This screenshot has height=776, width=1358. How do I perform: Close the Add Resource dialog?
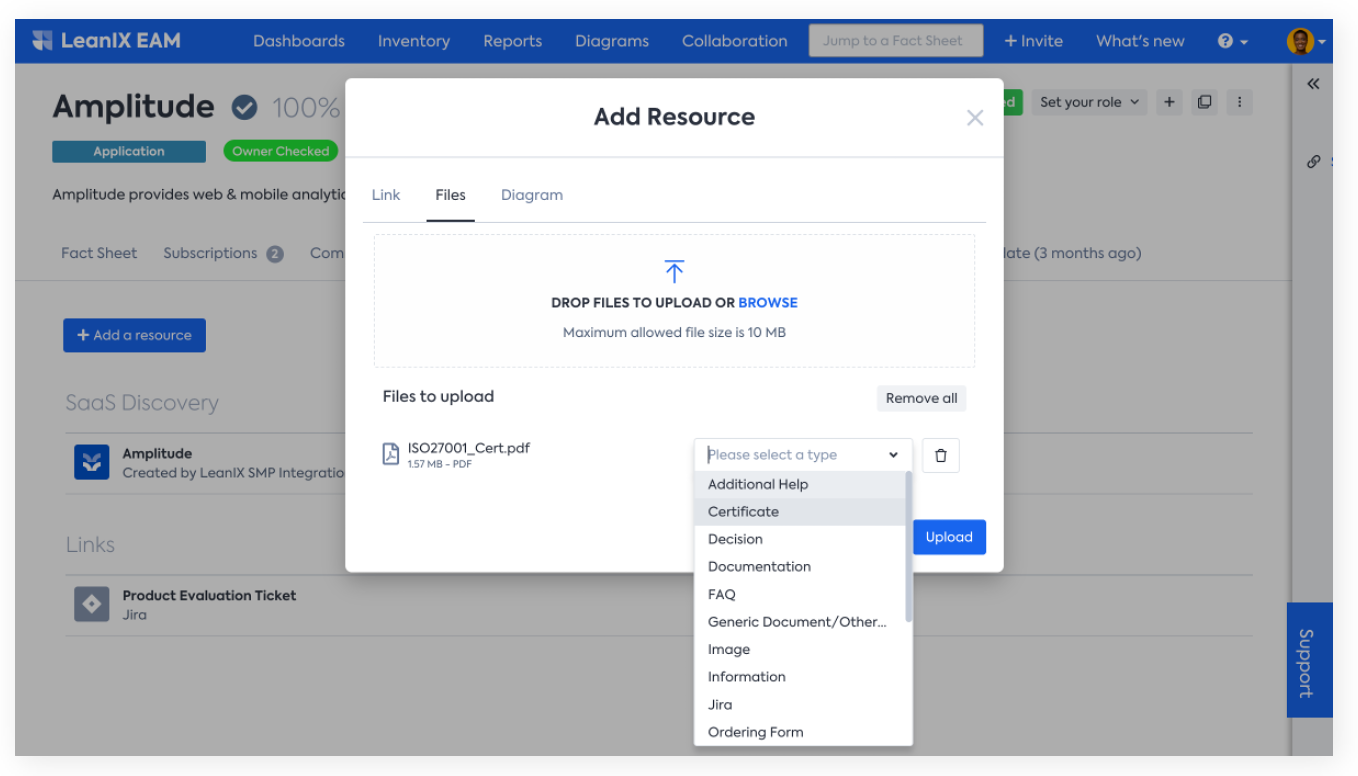(x=975, y=118)
